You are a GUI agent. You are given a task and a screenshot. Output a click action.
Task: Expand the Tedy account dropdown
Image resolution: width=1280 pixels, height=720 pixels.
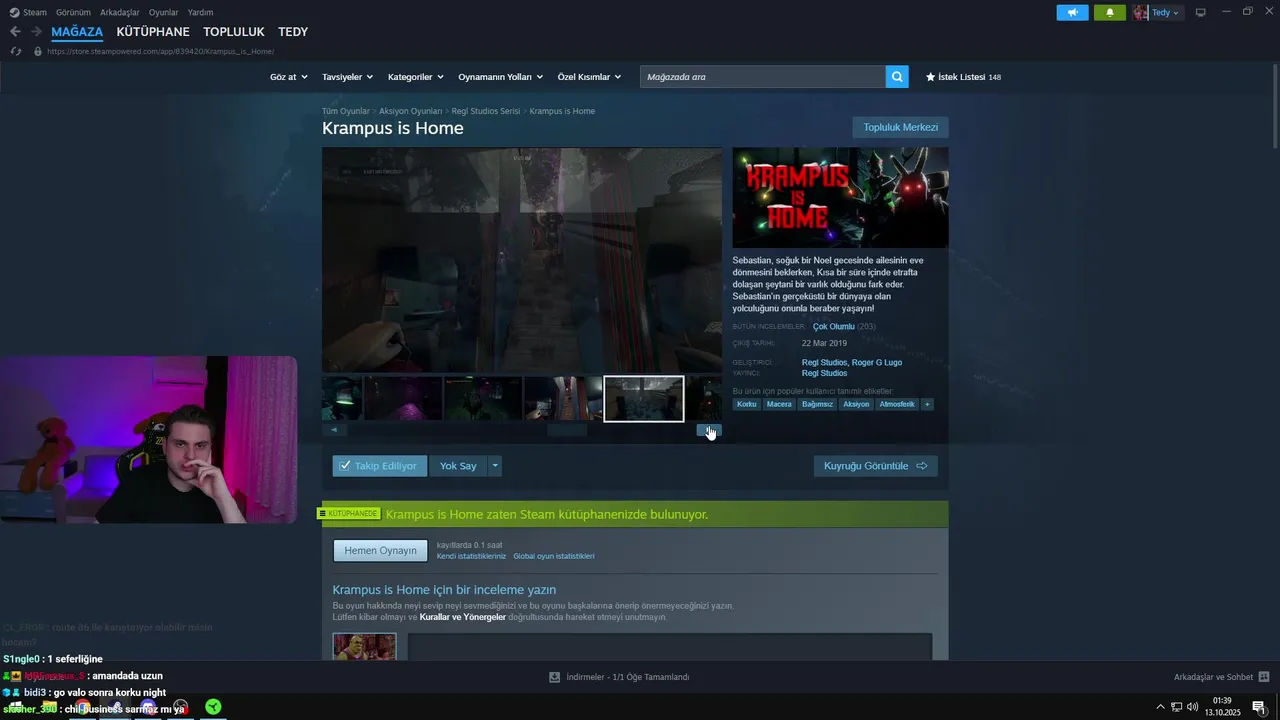[x=1166, y=13]
